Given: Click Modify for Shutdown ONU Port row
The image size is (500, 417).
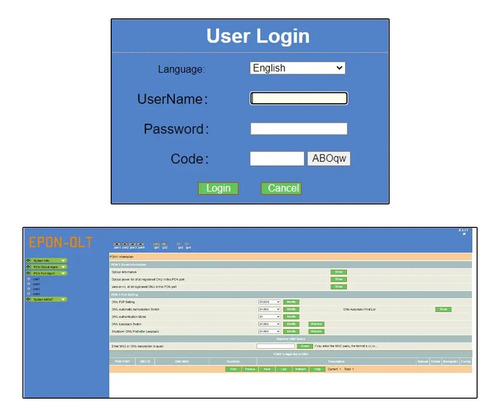Looking at the screenshot, I should tap(291, 331).
